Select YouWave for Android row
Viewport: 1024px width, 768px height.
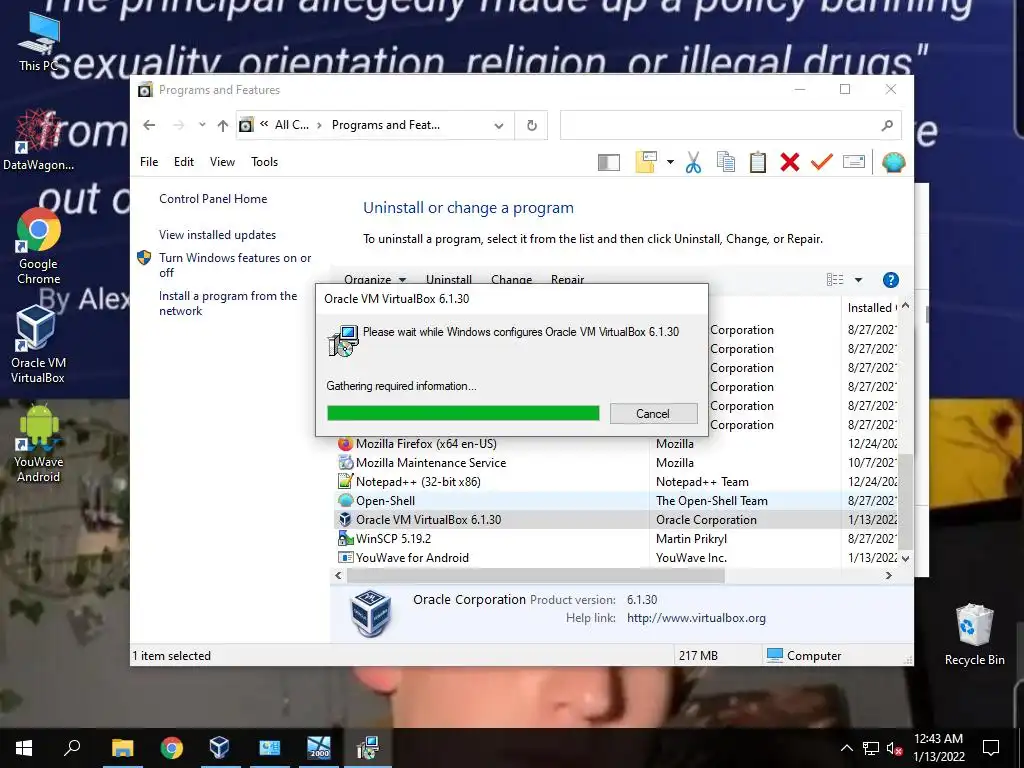pyautogui.click(x=617, y=558)
